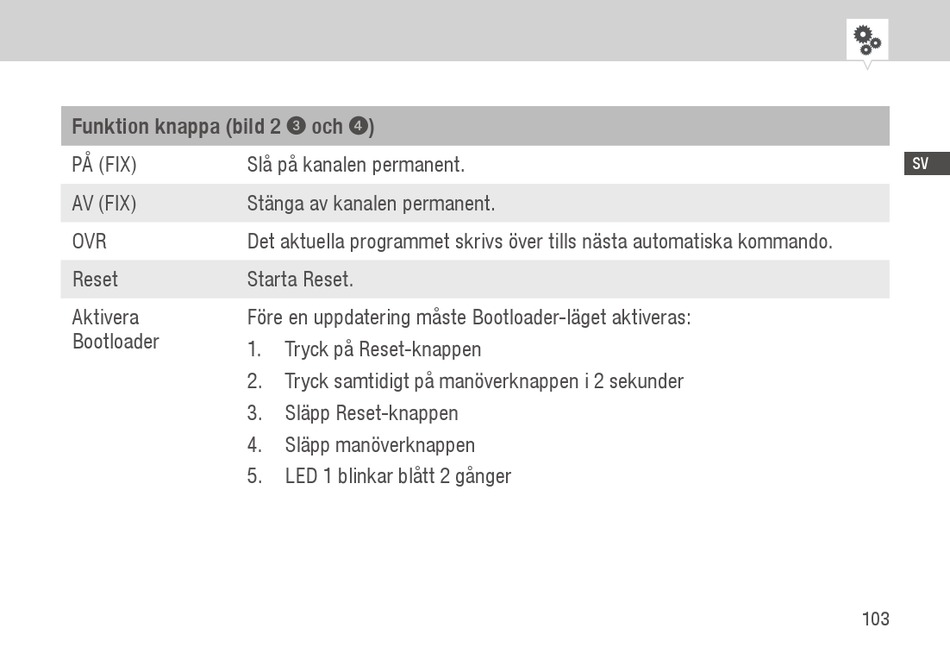950x646 pixels.
Task: Click the circled number 4 icon
Action: [359, 125]
